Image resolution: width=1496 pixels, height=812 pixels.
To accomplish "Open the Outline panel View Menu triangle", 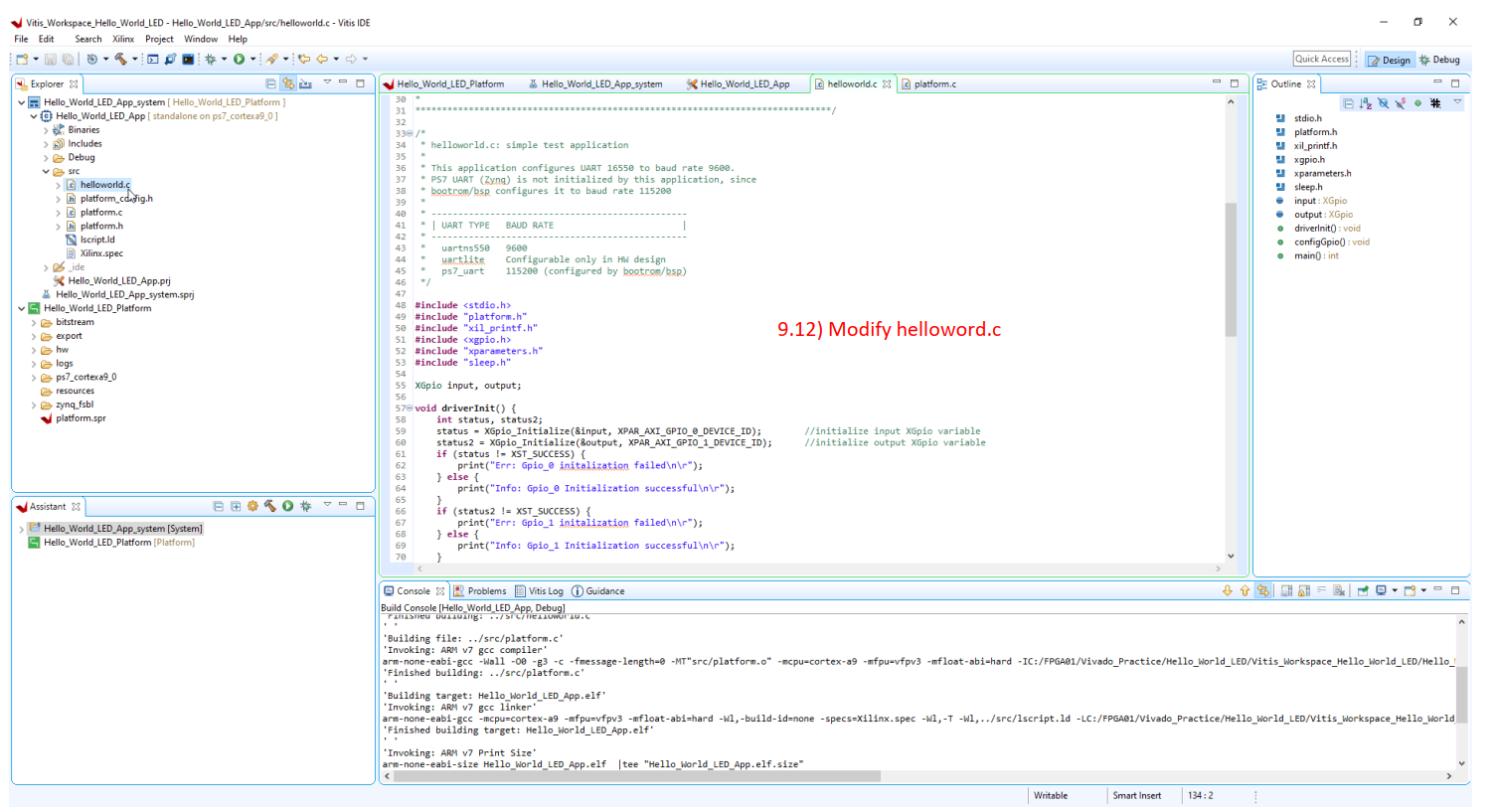I will (x=1457, y=102).
